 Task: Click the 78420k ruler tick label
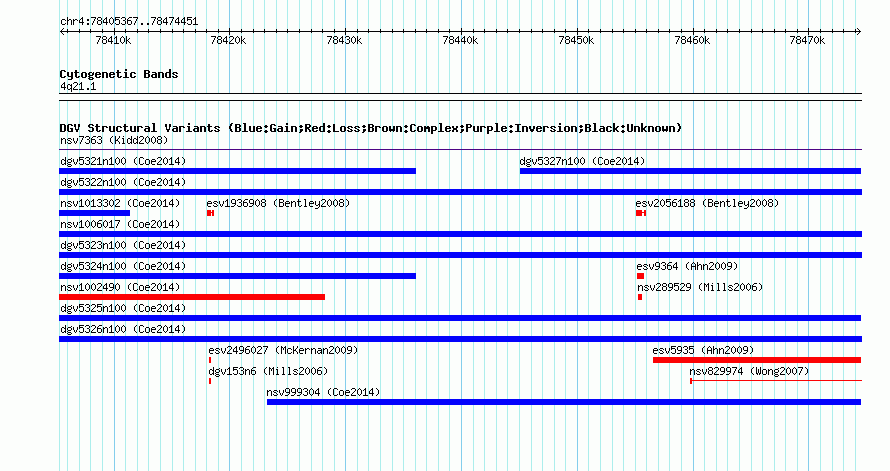click(228, 40)
